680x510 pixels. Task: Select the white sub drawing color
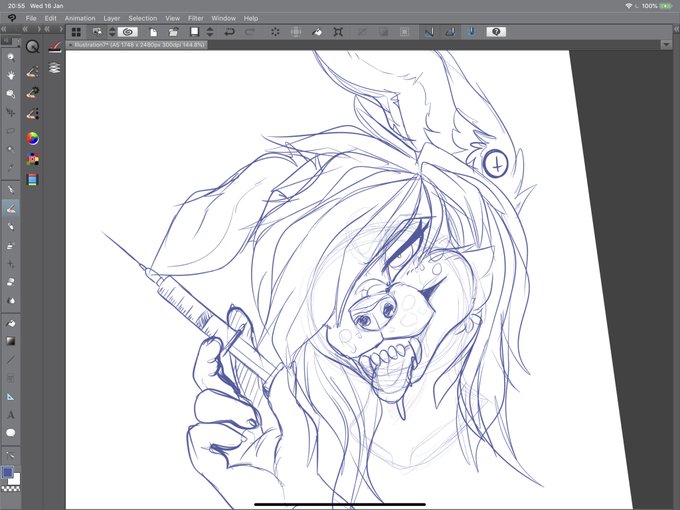[x=15, y=479]
